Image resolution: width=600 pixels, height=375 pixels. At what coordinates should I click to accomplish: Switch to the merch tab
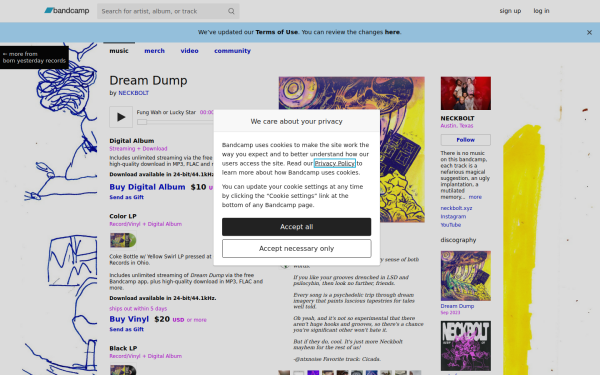[154, 51]
